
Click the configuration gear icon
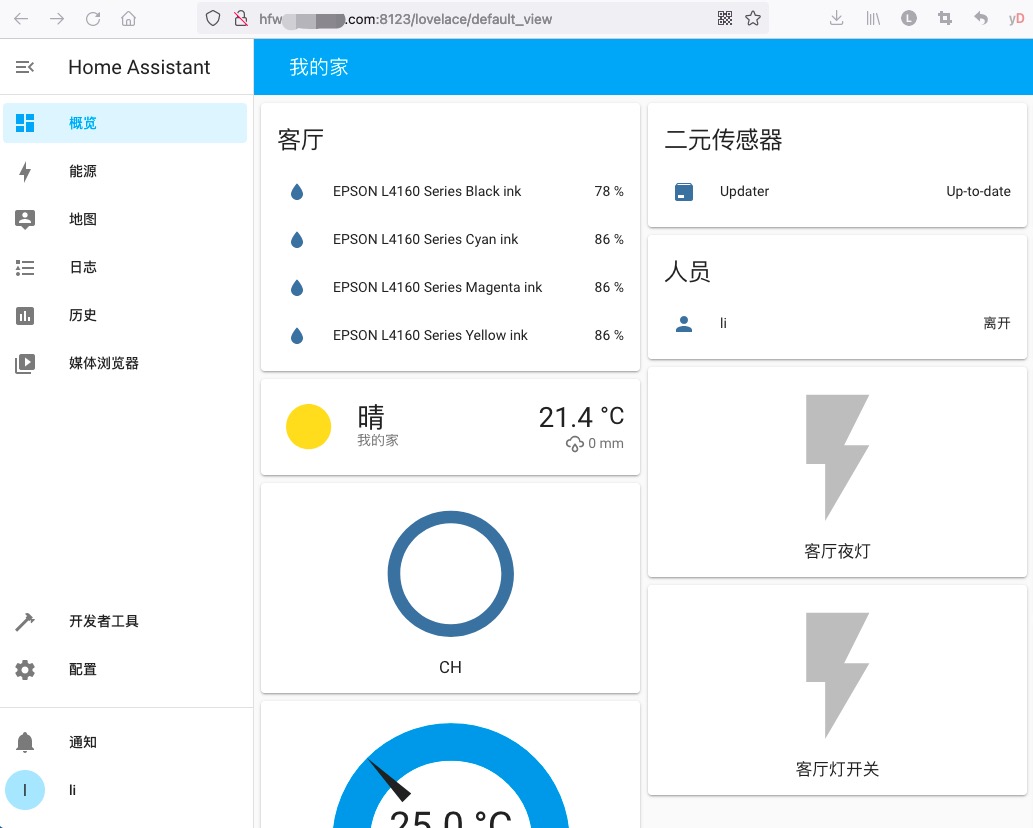pos(25,670)
